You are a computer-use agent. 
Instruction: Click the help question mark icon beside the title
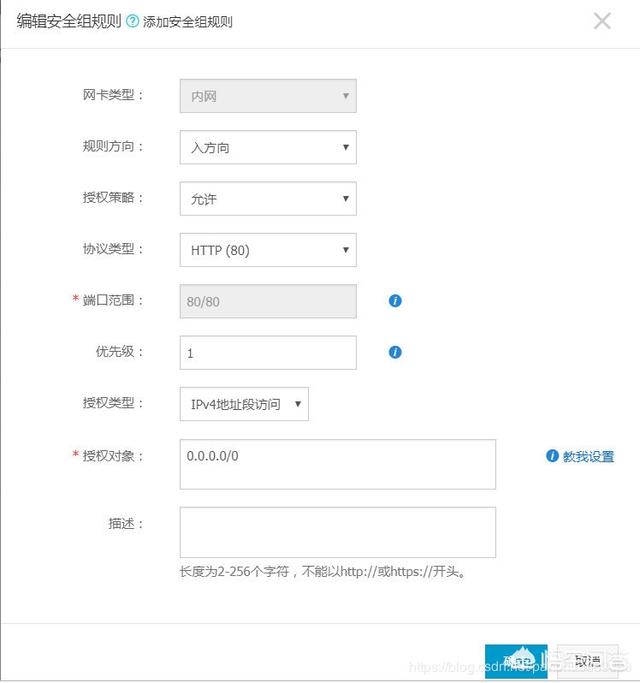coord(132,21)
